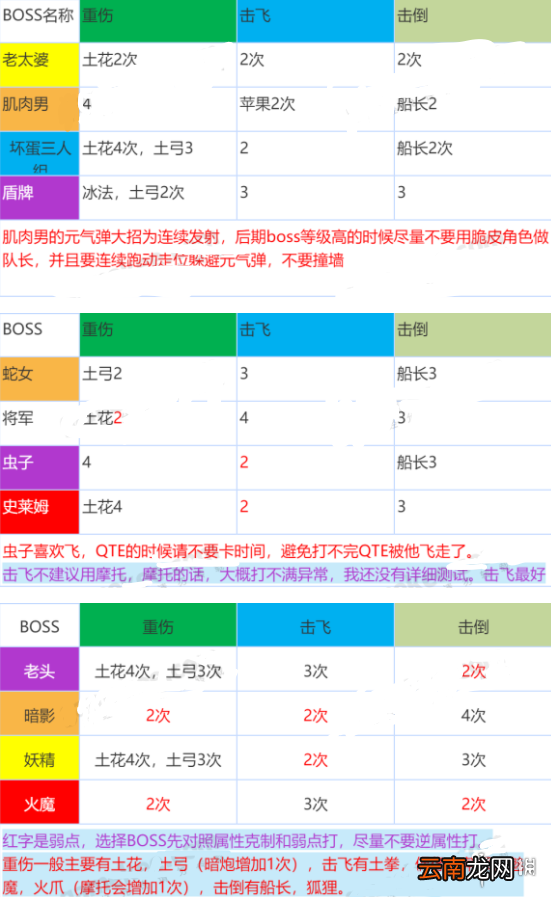Image resolution: width=551 pixels, height=897 pixels.
Task: Select the yellow 妖精 boss cell
Action: 39,758
